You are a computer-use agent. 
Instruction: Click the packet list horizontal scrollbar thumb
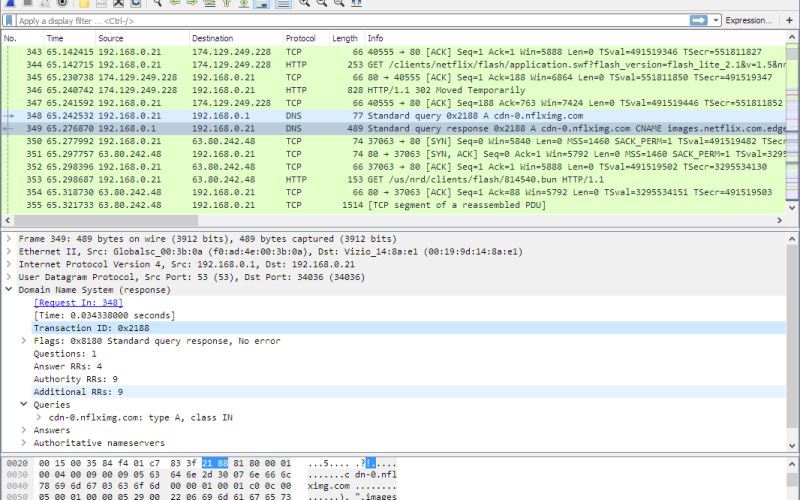pyautogui.click(x=106, y=220)
